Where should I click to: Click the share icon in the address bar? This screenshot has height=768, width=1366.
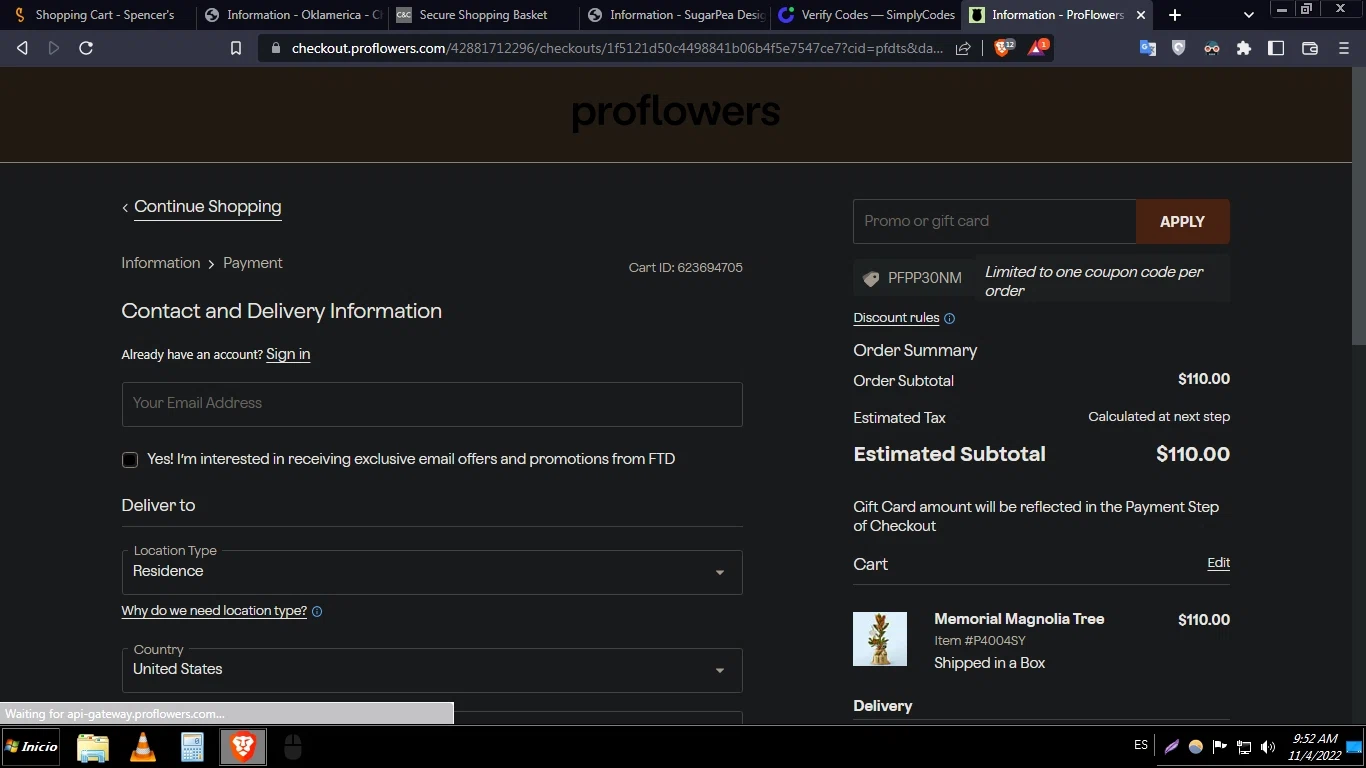click(x=963, y=48)
